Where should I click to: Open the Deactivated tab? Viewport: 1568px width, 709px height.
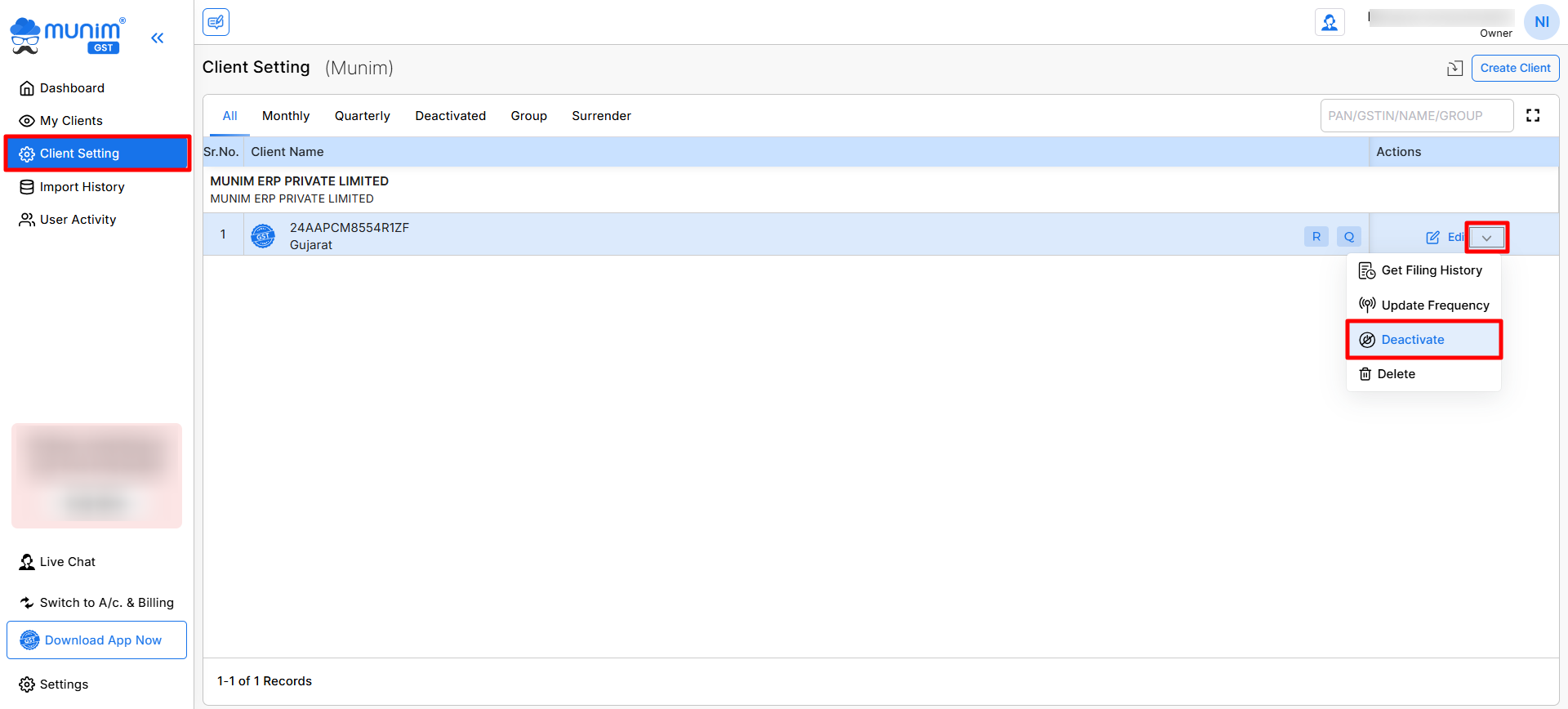point(450,116)
